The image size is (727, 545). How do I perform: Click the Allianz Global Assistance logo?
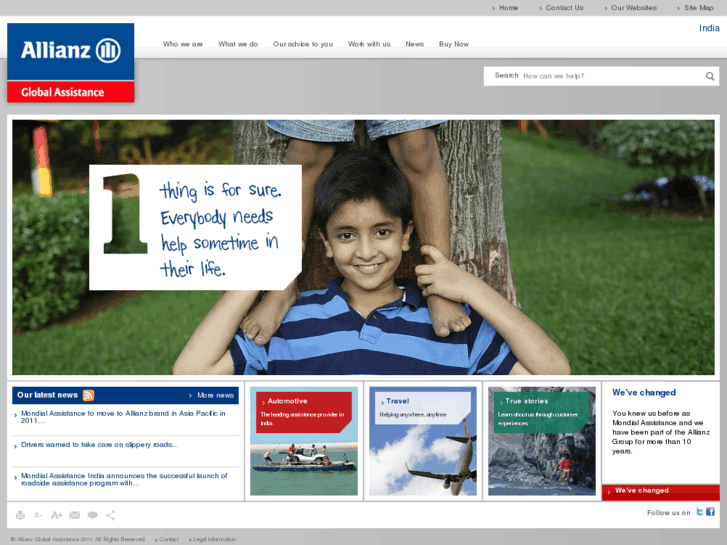[70, 63]
